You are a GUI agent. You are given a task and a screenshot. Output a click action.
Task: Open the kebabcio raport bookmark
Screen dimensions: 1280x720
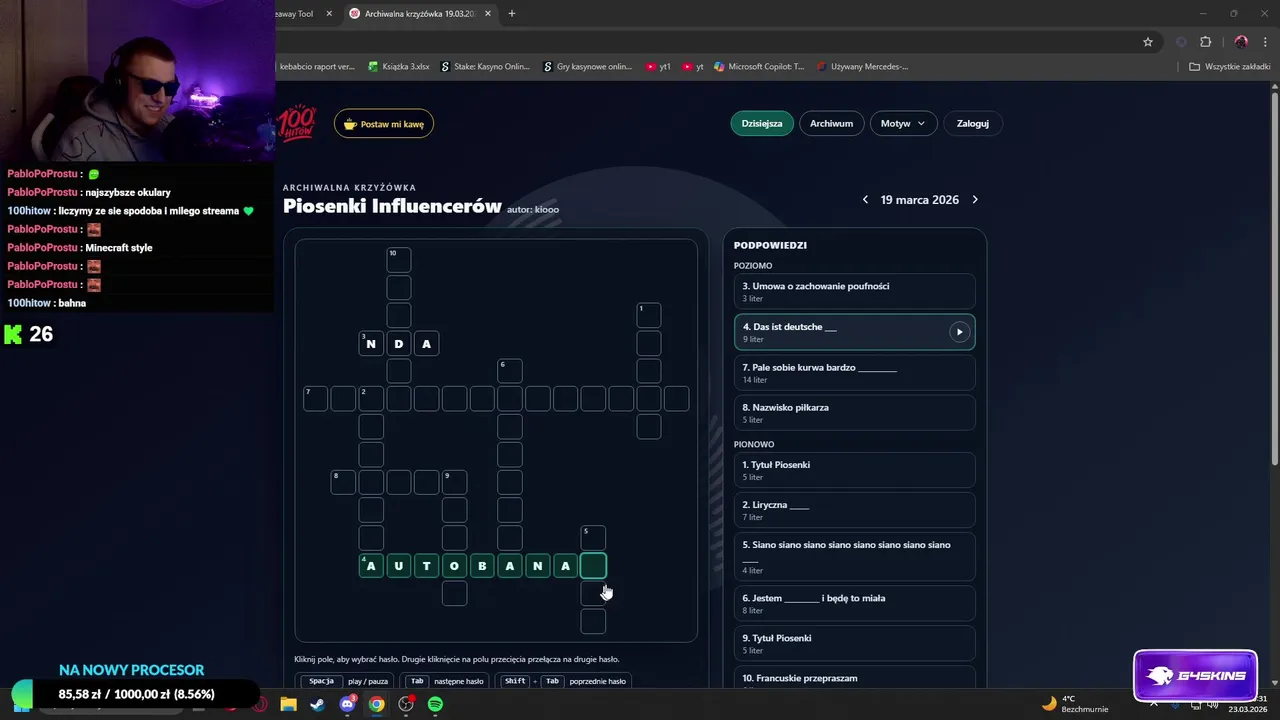pos(316,67)
